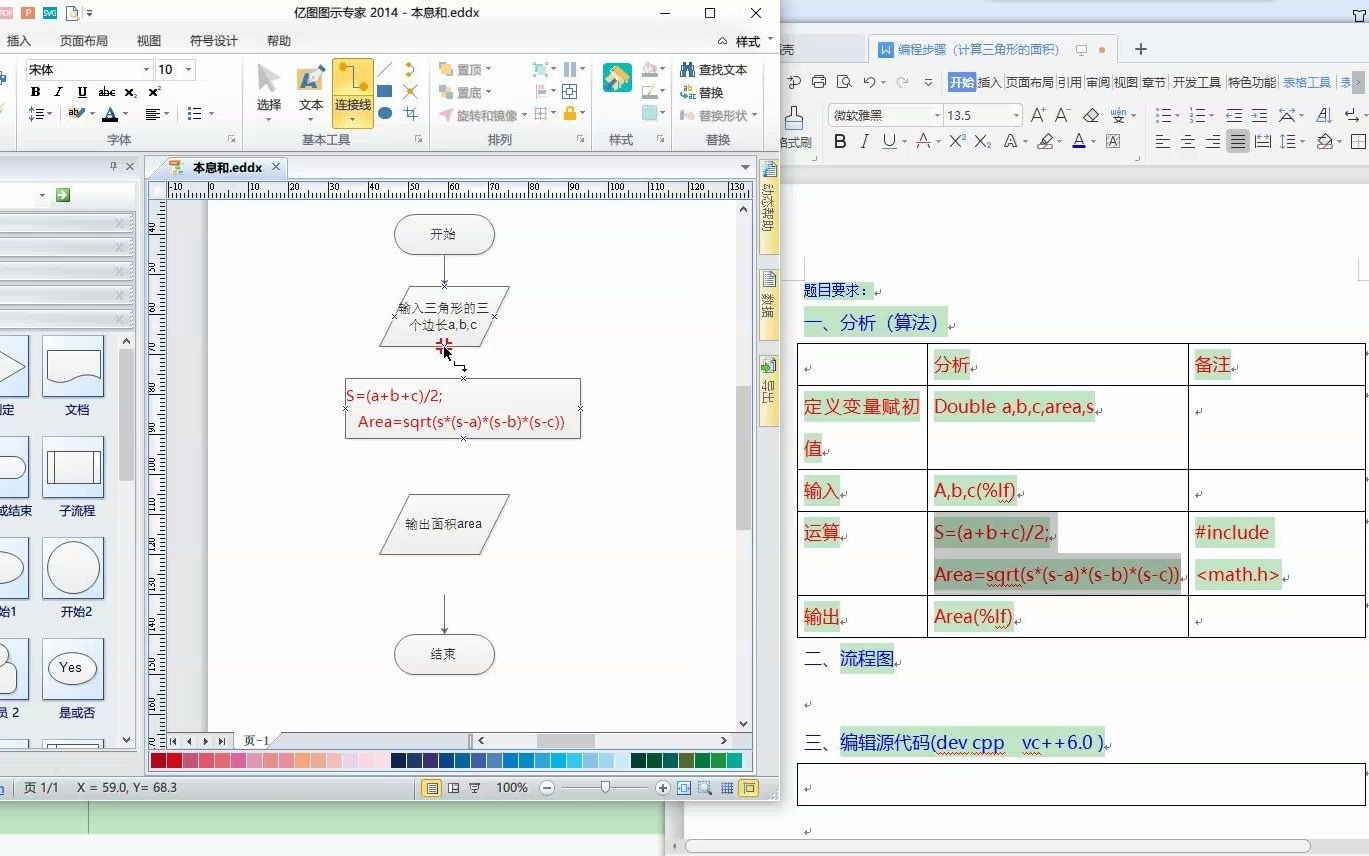Click the 替换 replace button in Edraw
1369x856 pixels.
click(702, 92)
